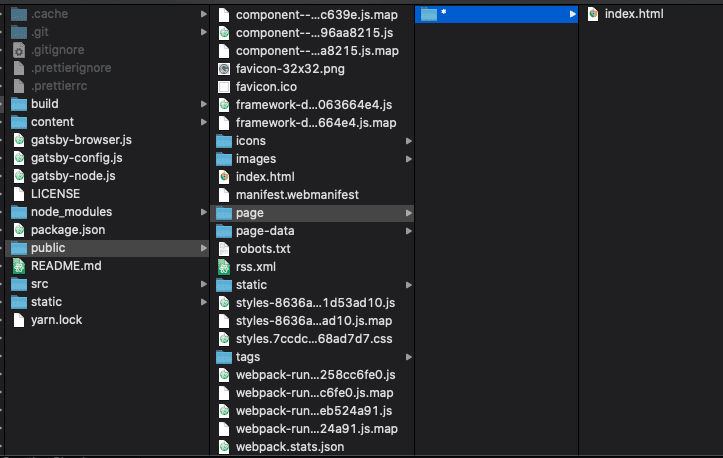Select the rss.xml file icon
Screen dimensions: 723x458
[224, 267]
